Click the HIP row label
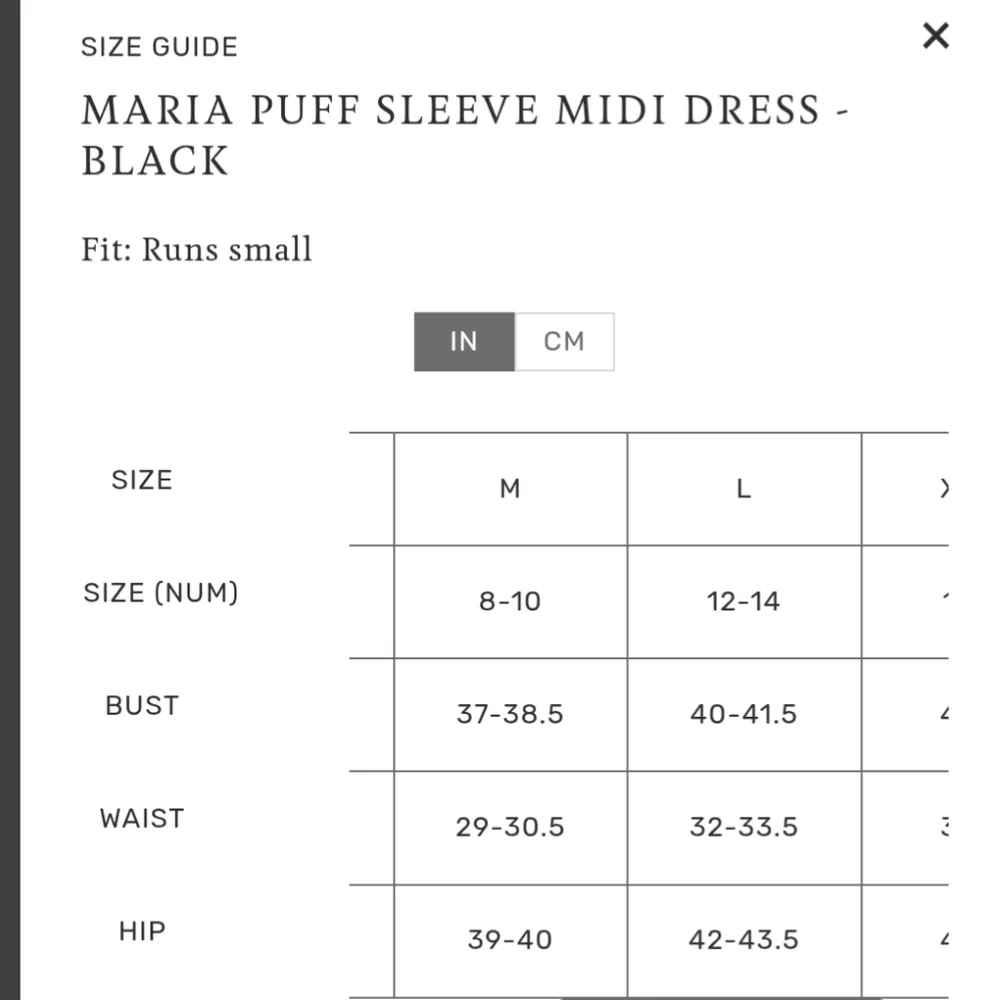The height and width of the screenshot is (1000, 1000). pos(142,931)
